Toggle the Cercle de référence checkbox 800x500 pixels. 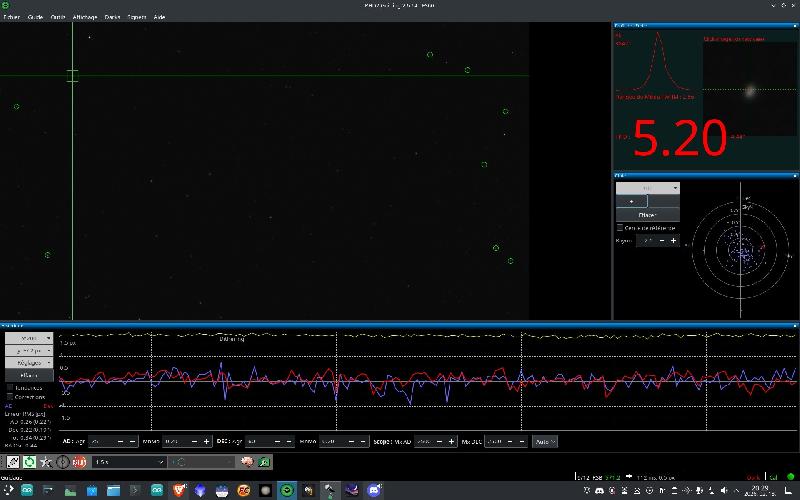[620, 228]
